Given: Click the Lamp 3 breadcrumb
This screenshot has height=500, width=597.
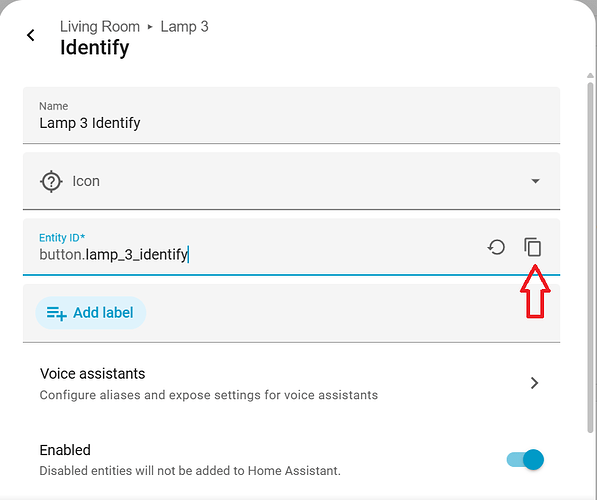Looking at the screenshot, I should point(184,27).
